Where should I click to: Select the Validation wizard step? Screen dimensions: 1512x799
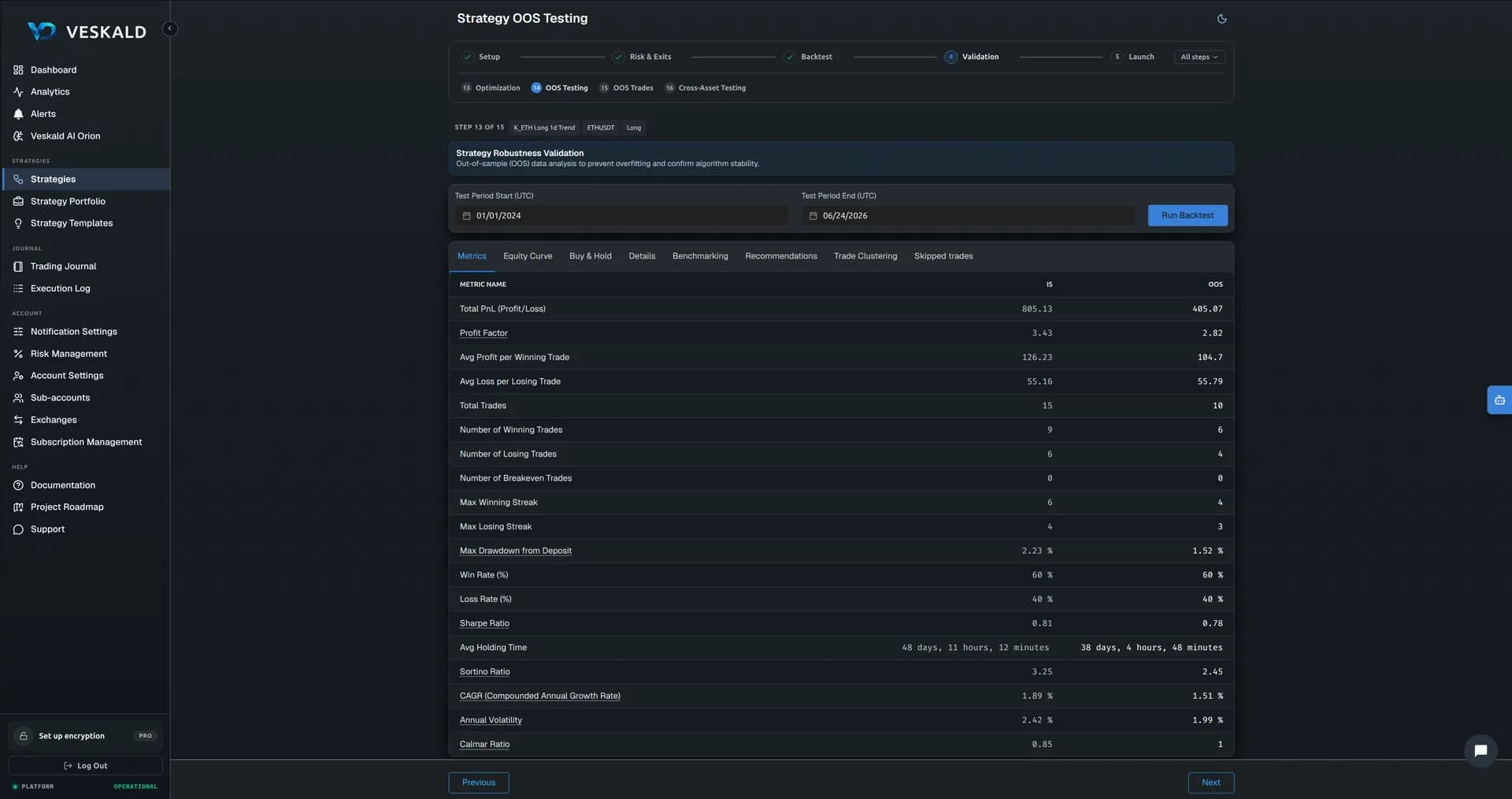pos(972,57)
